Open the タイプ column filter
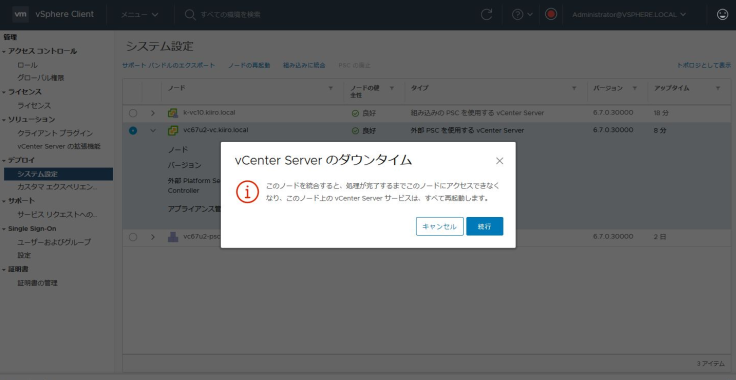Viewport: 736px width, 380px height. click(574, 88)
